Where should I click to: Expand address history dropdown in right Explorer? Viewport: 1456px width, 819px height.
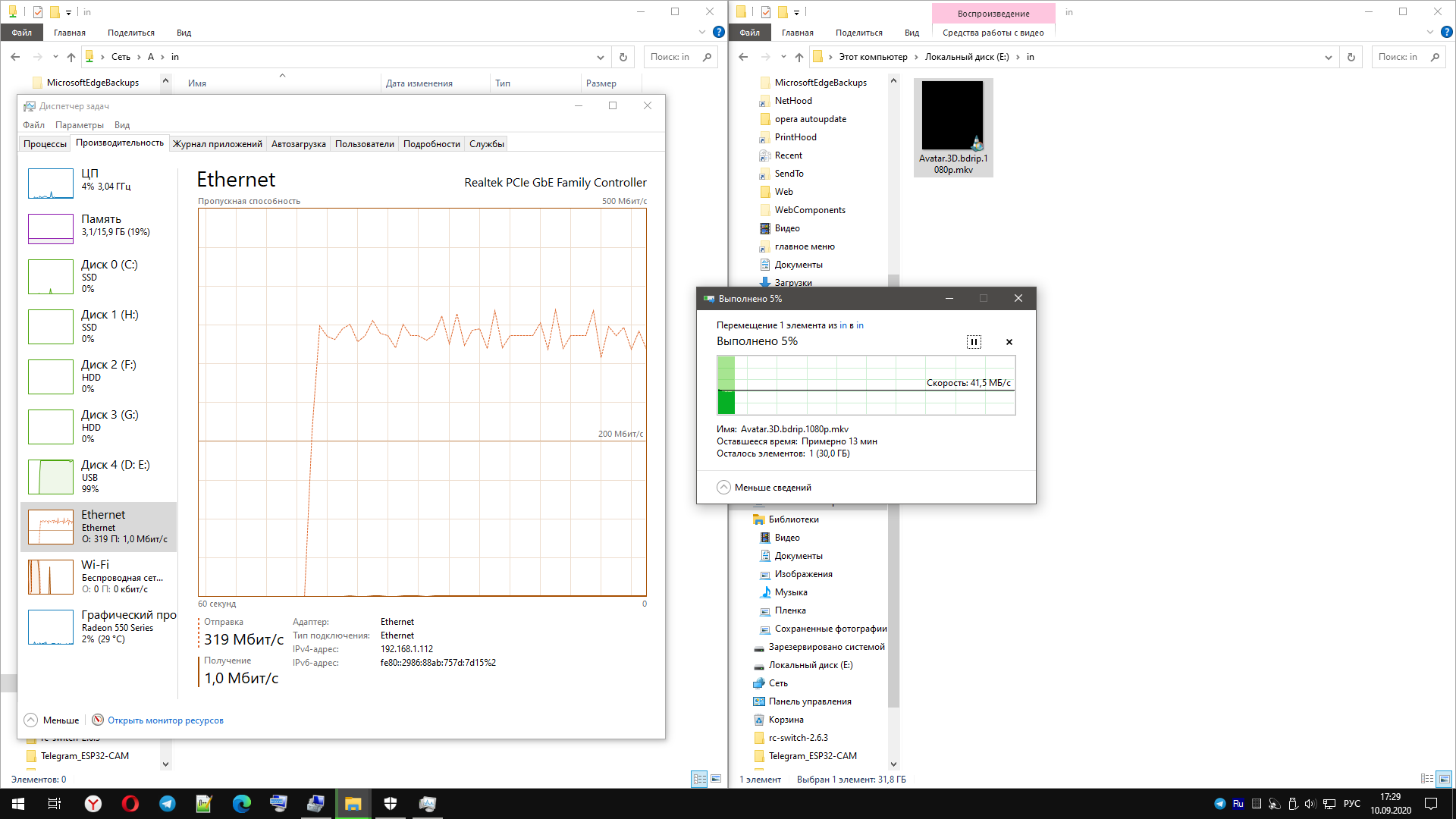click(1328, 57)
